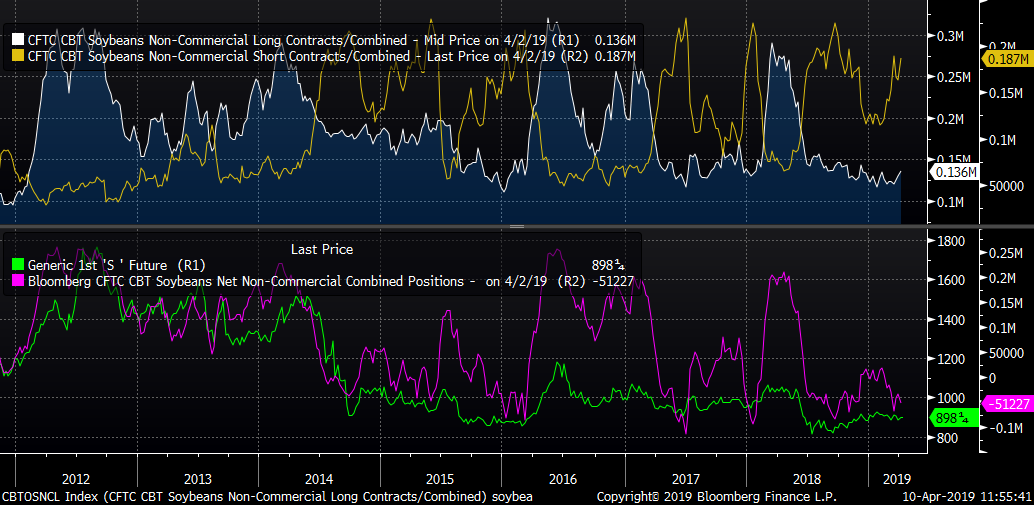The image size is (1034, 505).
Task: Click the green Generic 1st 'S' Future swatch
Action: coord(15,266)
